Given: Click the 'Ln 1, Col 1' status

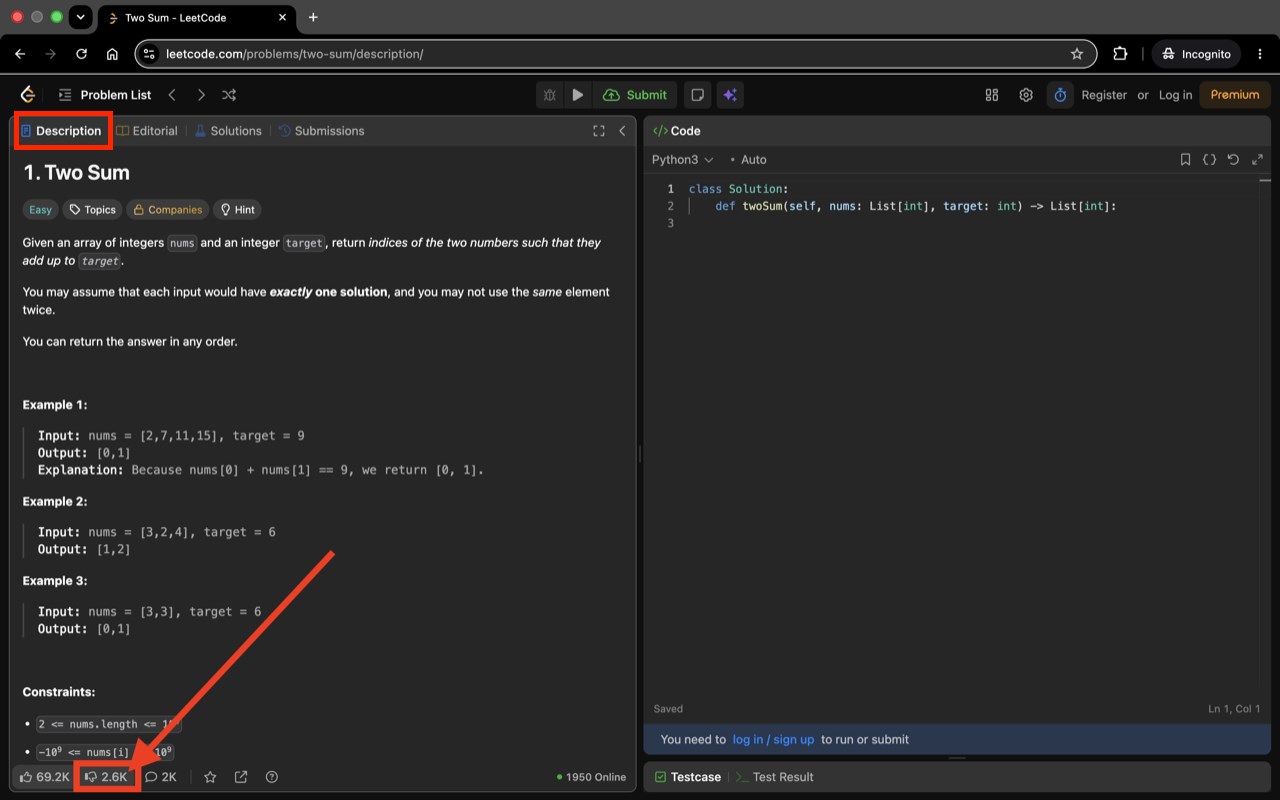Looking at the screenshot, I should pyautogui.click(x=1234, y=709).
